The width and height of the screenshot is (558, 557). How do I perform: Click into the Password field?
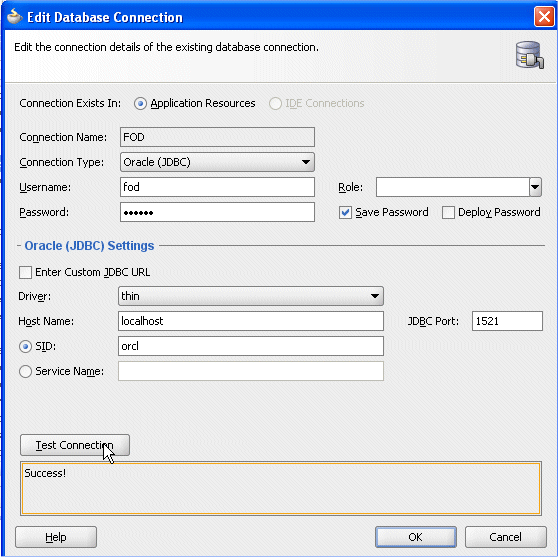217,212
